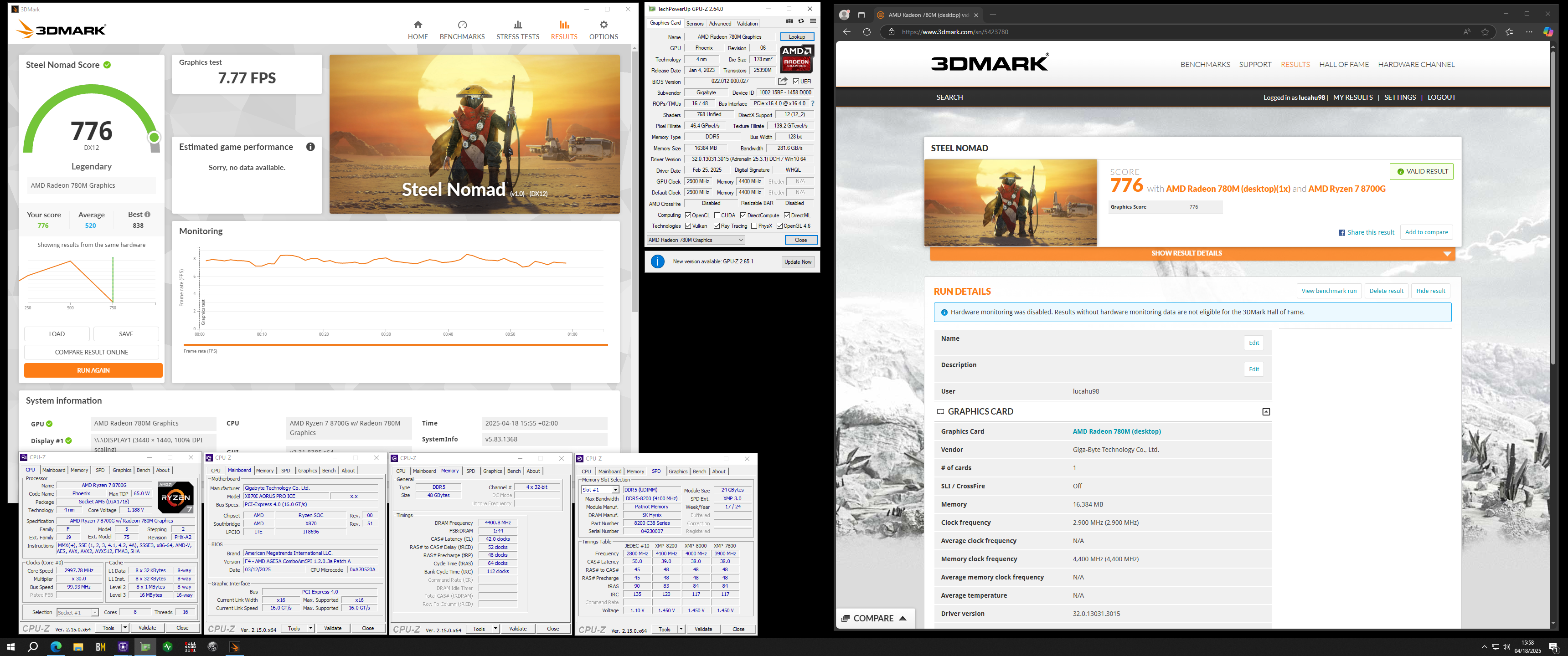Open the GPU-Z hamburger menu
Viewport: 1568px width, 656px height.
[x=813, y=21]
